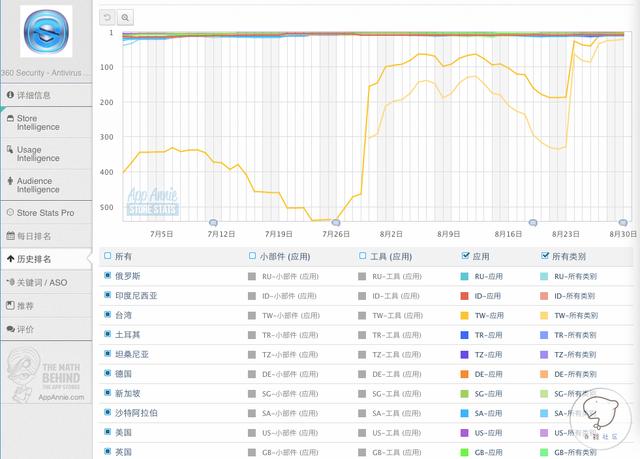This screenshot has height=459, width=640.
Task: Enable the 小部件 (应用) column checkbox
Action: [252, 256]
